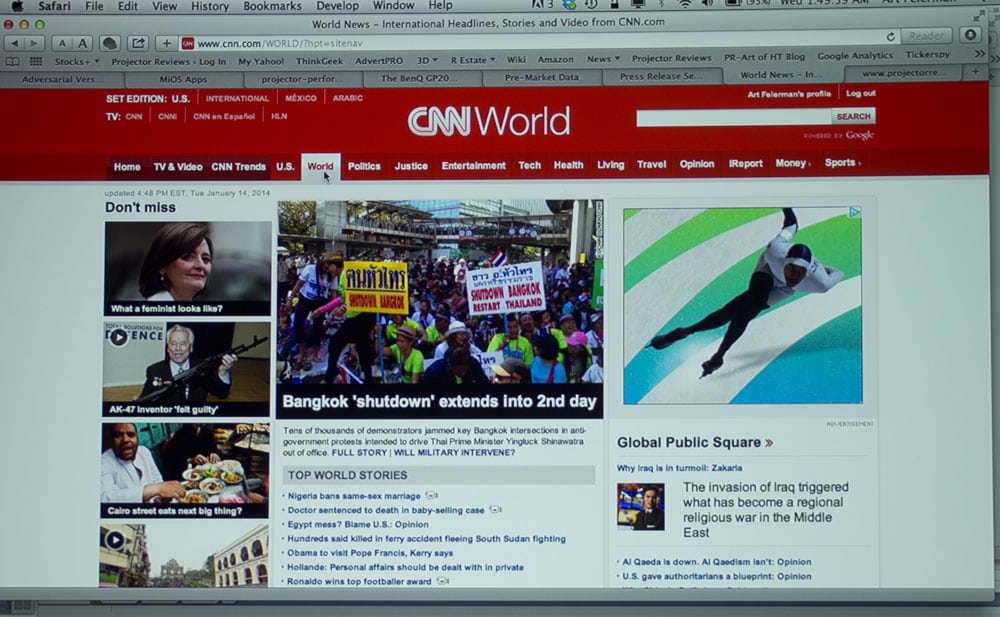The height and width of the screenshot is (617, 1000).
Task: Expand the R Estate bookmarks folder
Action: 473,60
